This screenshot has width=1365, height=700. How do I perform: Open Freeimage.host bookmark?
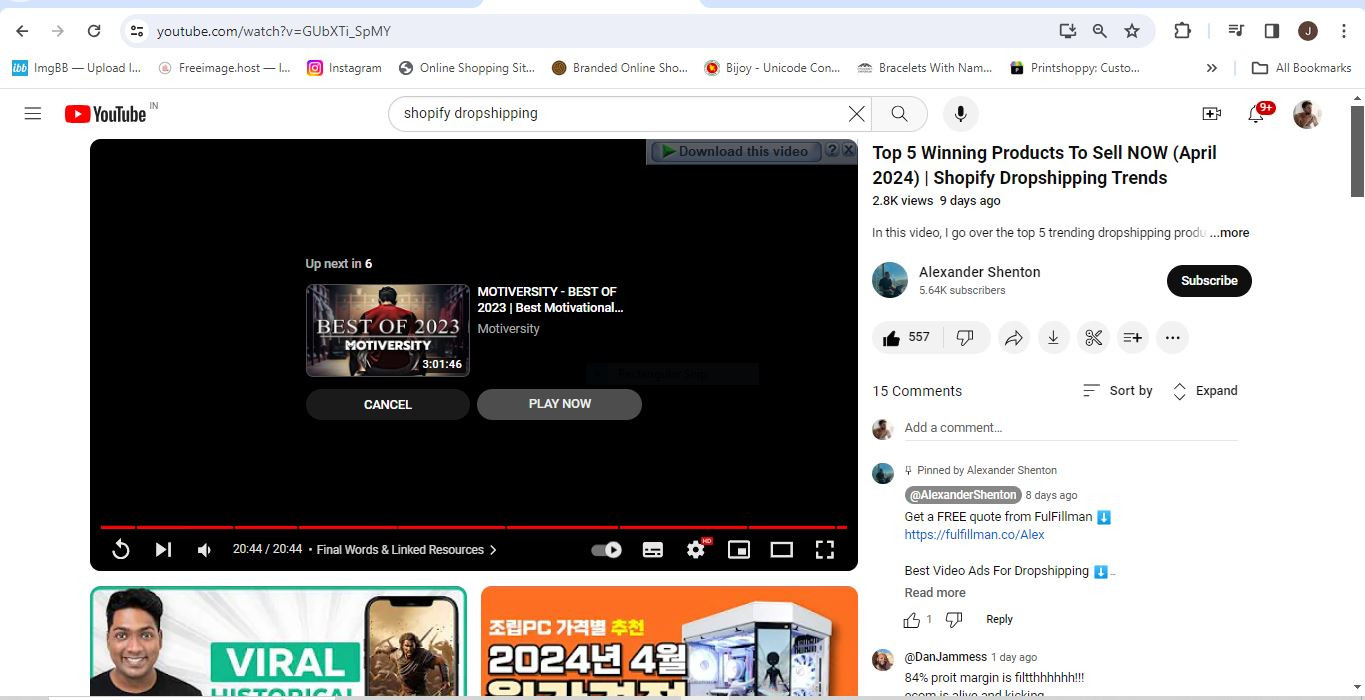click(x=224, y=68)
